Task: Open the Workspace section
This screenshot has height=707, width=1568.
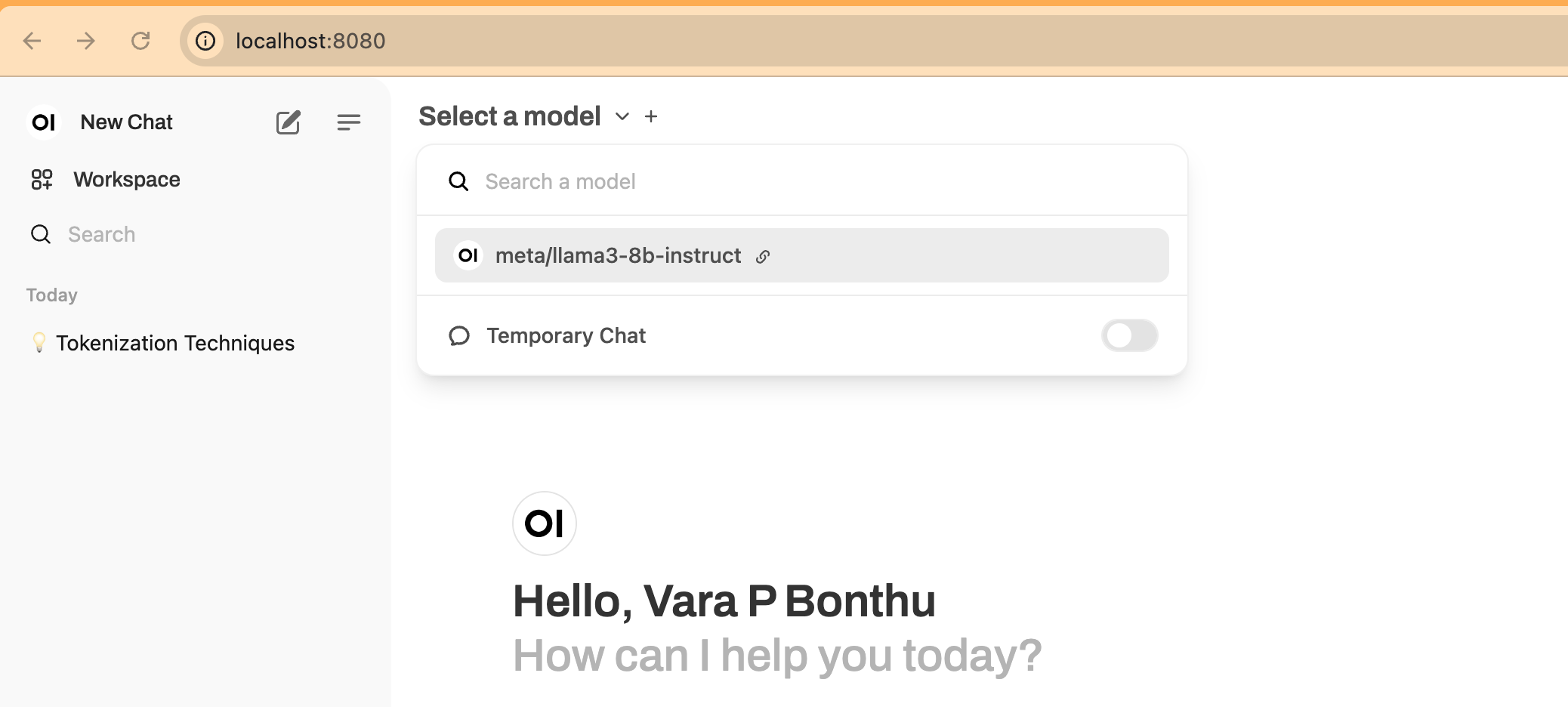Action: point(126,180)
